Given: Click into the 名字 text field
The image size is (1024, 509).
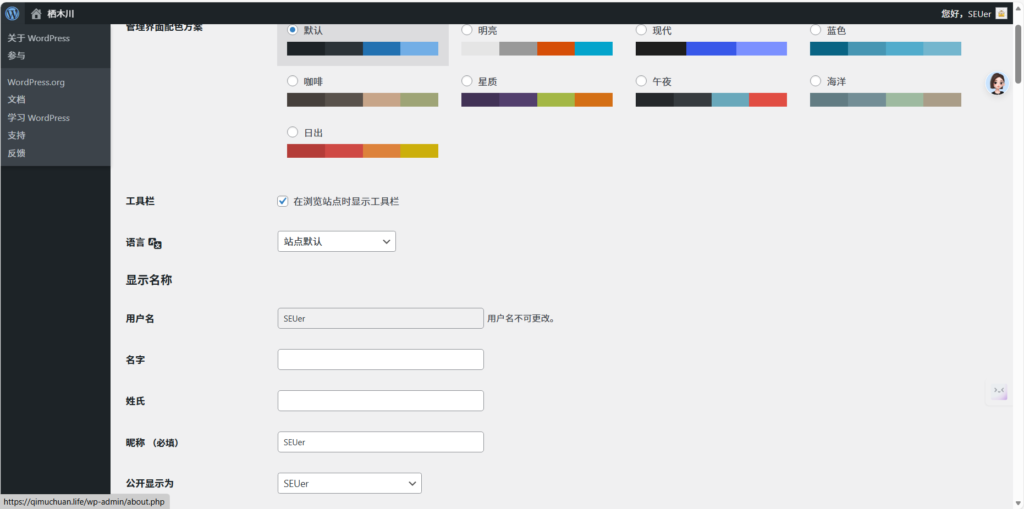Looking at the screenshot, I should 380,359.
